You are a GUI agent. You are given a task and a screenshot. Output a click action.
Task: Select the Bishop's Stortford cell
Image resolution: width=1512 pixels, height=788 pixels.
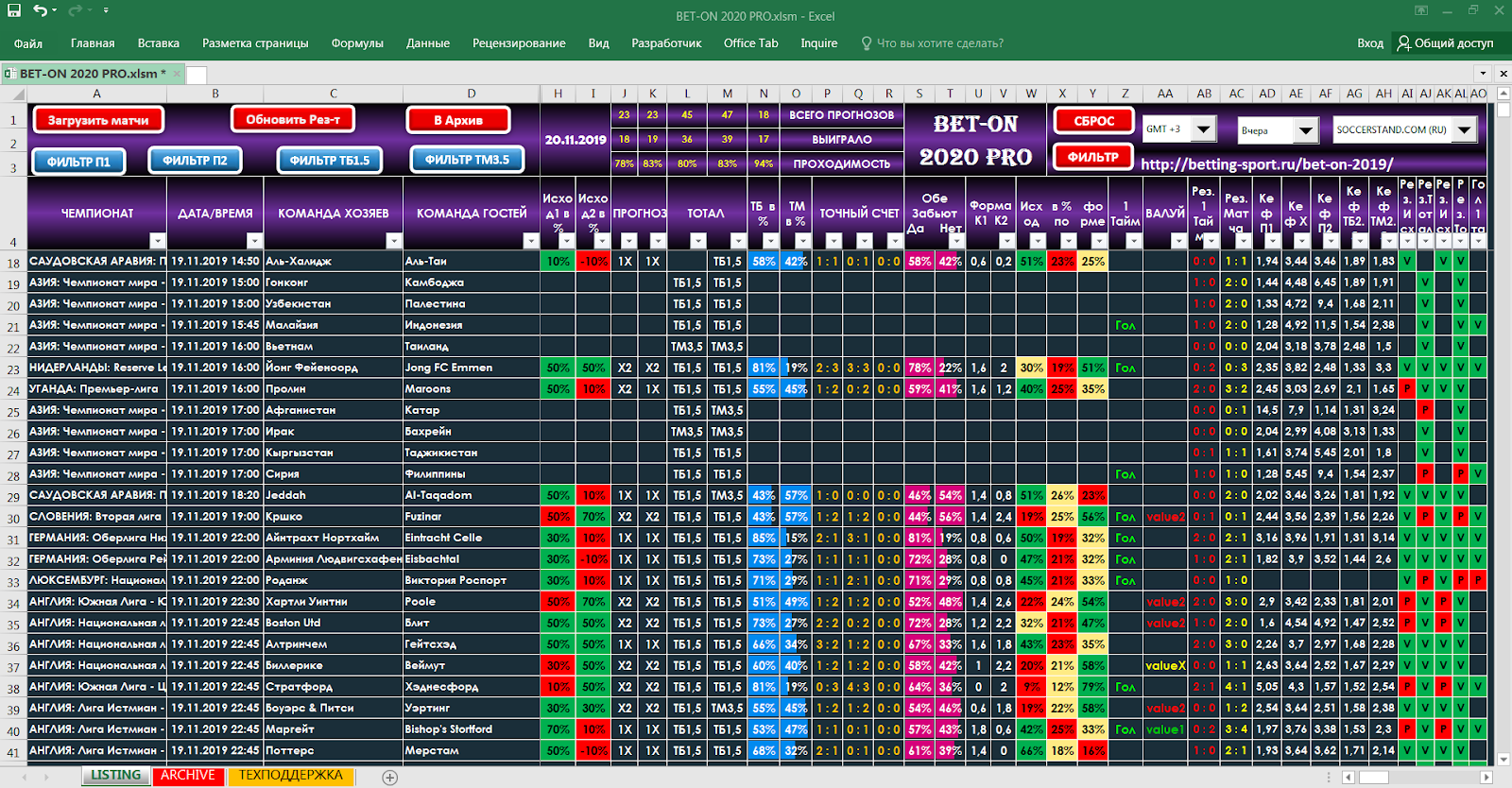coord(472,729)
